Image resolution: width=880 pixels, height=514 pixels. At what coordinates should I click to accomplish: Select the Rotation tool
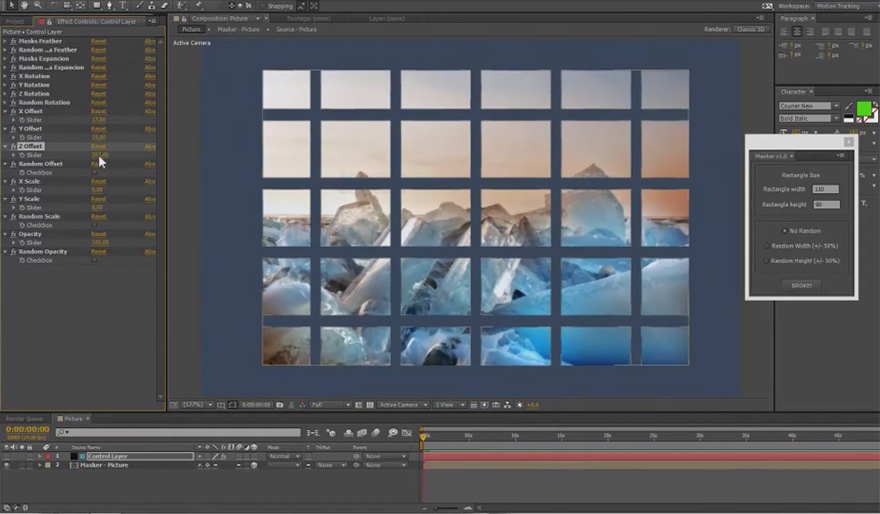pyautogui.click(x=54, y=5)
